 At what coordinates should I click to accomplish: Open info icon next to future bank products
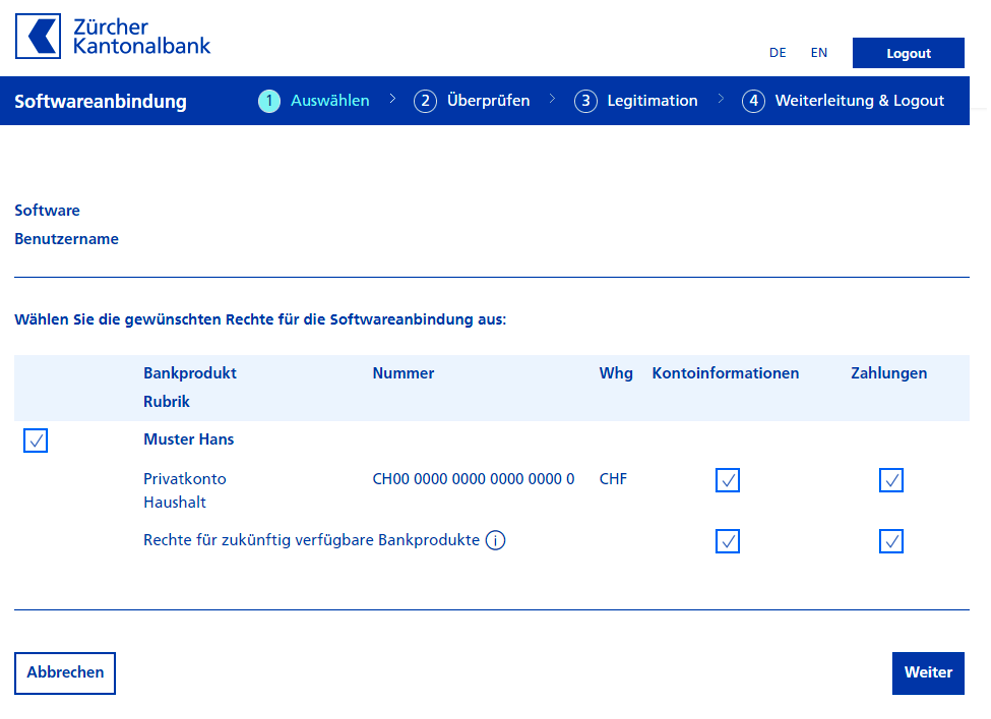coord(496,541)
